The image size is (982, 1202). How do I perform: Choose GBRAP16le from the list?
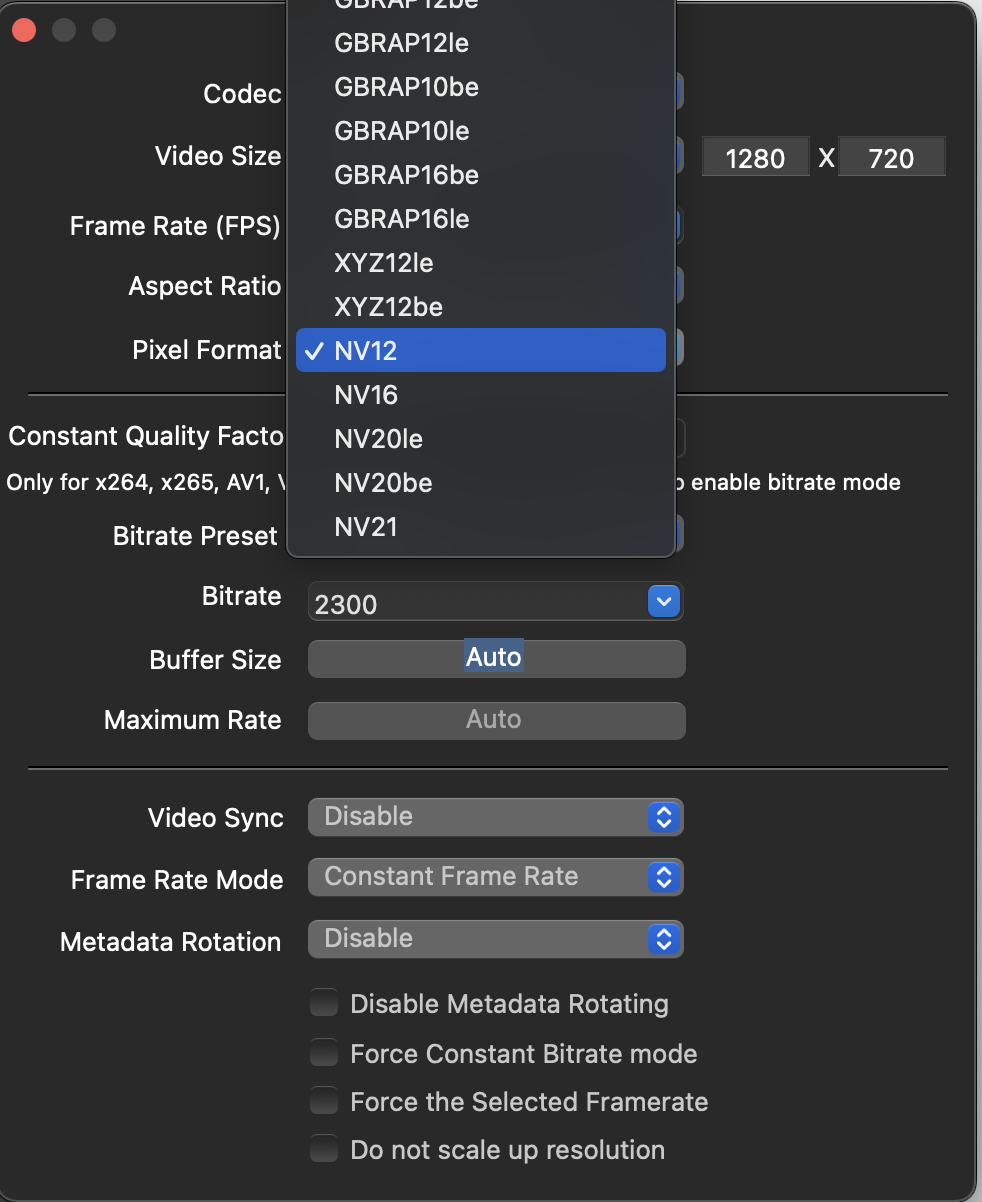[401, 219]
